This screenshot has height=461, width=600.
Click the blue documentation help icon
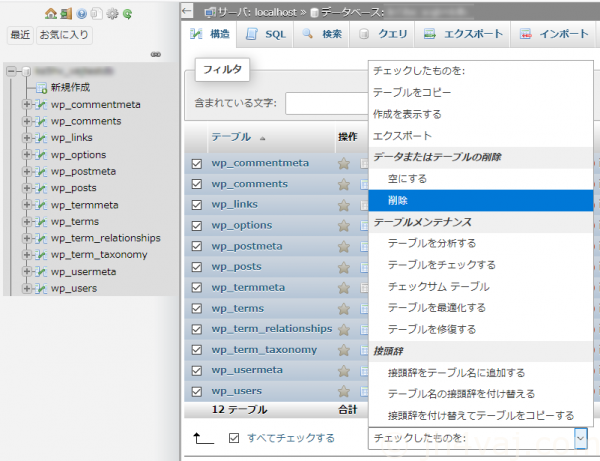click(x=81, y=13)
